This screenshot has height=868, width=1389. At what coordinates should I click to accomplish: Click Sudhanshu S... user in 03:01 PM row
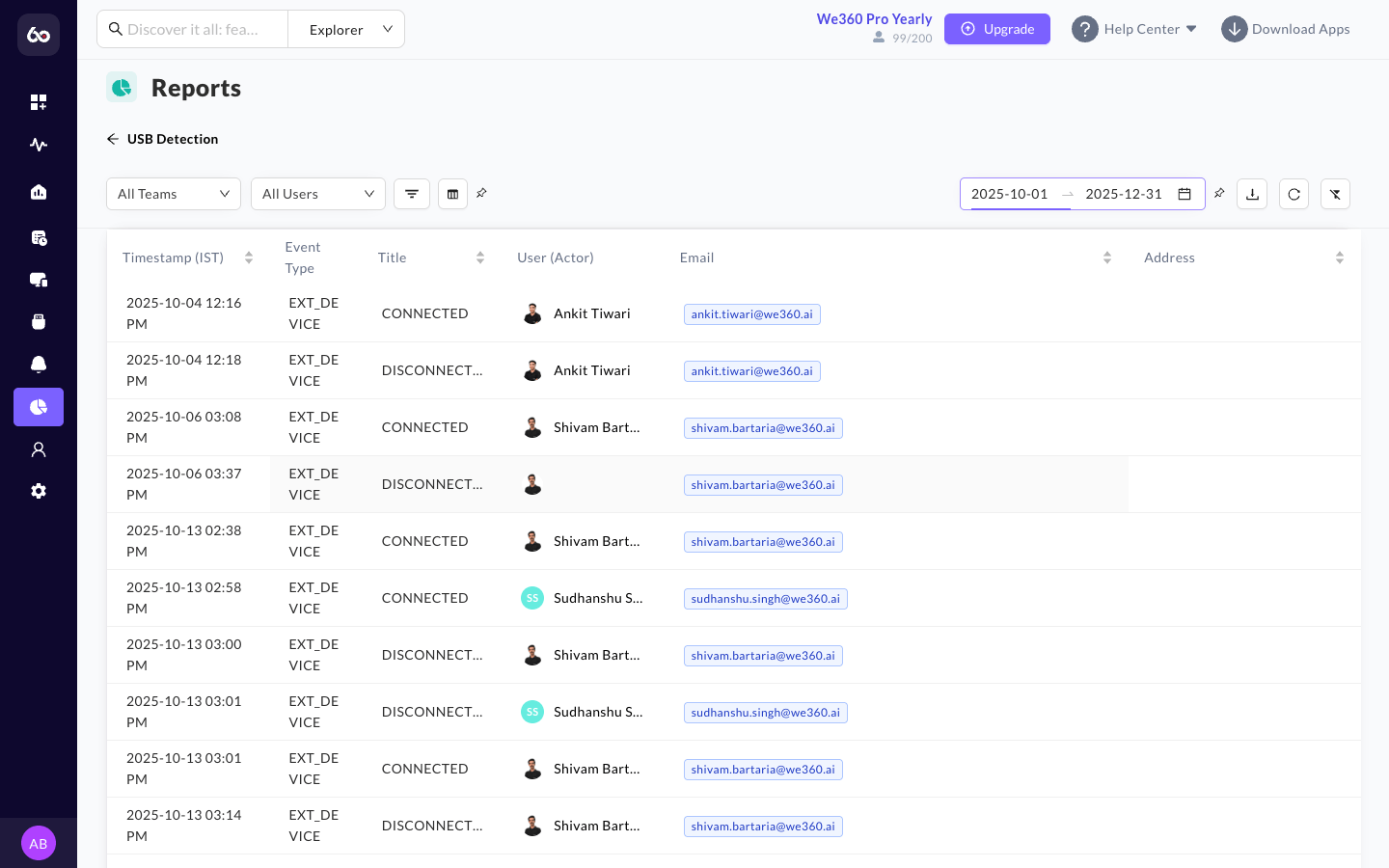tap(598, 712)
